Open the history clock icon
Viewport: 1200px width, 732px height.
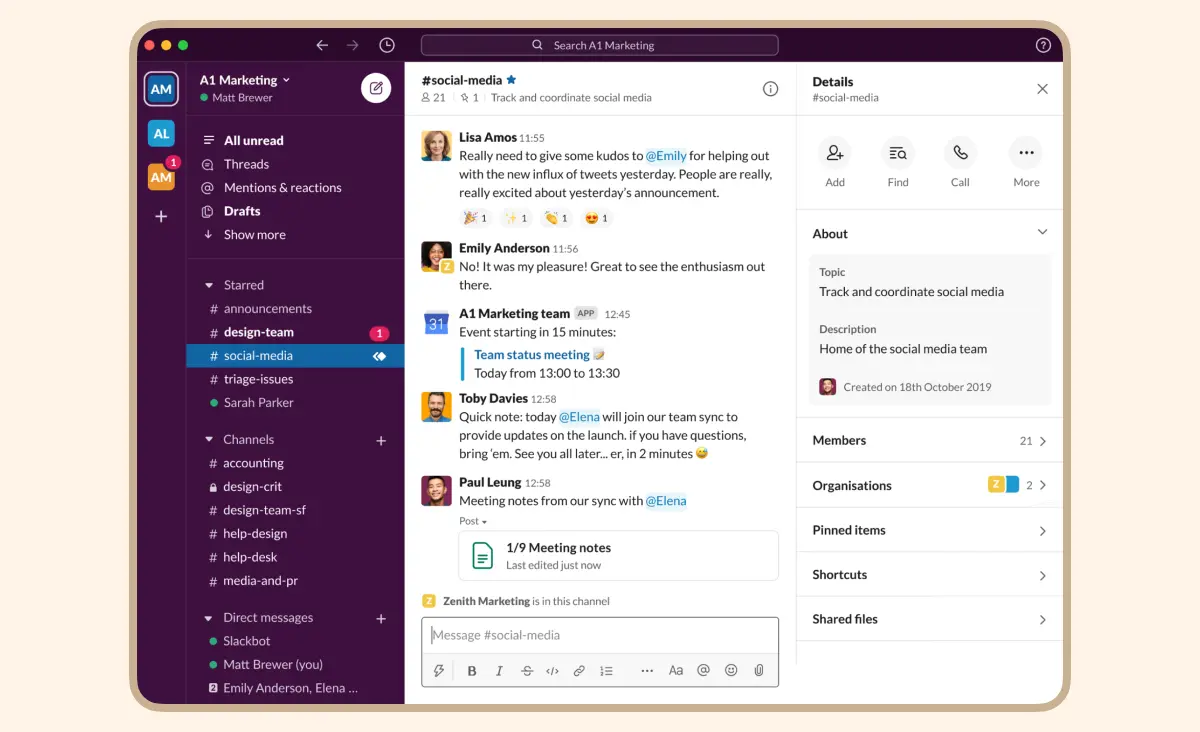tap(387, 45)
